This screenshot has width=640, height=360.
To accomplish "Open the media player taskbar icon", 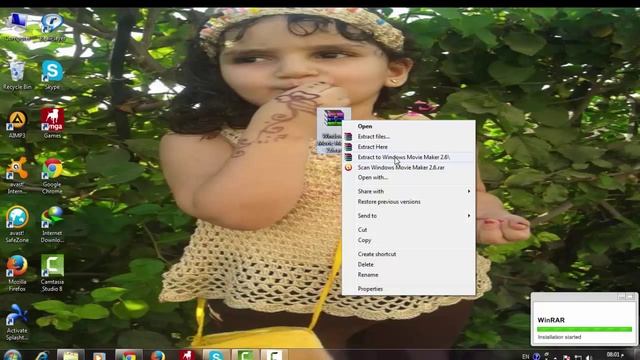I will [99, 356].
